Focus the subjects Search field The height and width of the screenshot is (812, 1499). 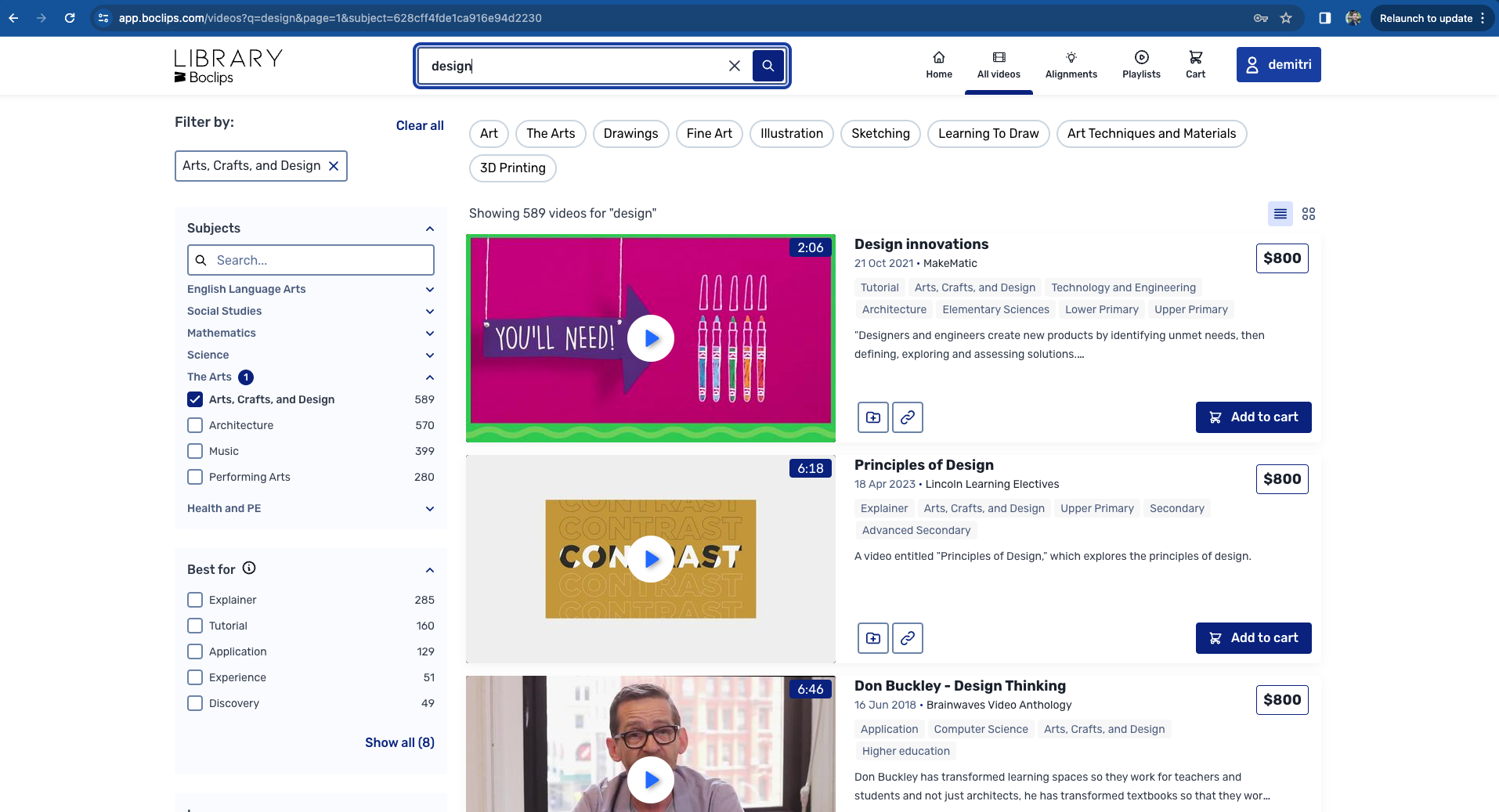[x=310, y=260]
